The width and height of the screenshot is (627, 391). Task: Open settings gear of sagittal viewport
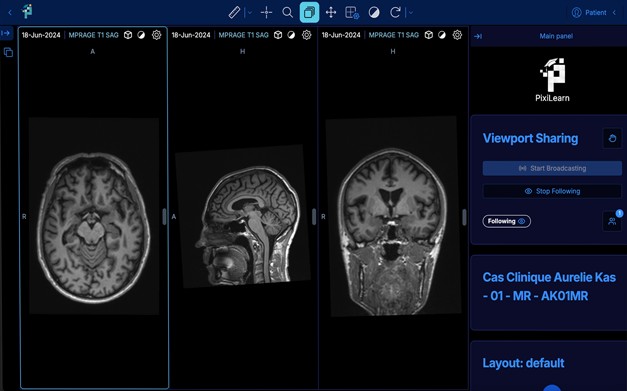(x=306, y=35)
